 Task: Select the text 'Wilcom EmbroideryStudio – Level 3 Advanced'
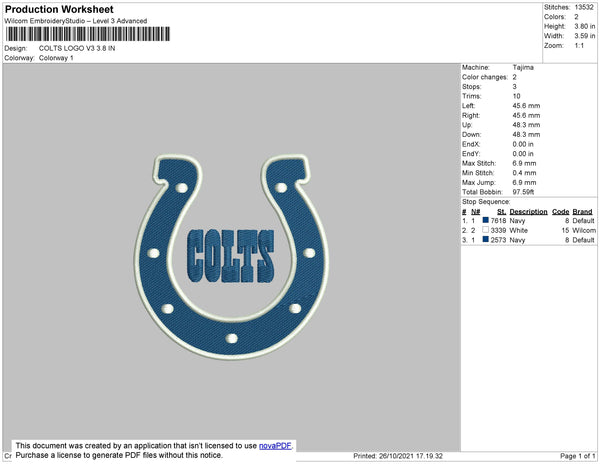(76, 21)
